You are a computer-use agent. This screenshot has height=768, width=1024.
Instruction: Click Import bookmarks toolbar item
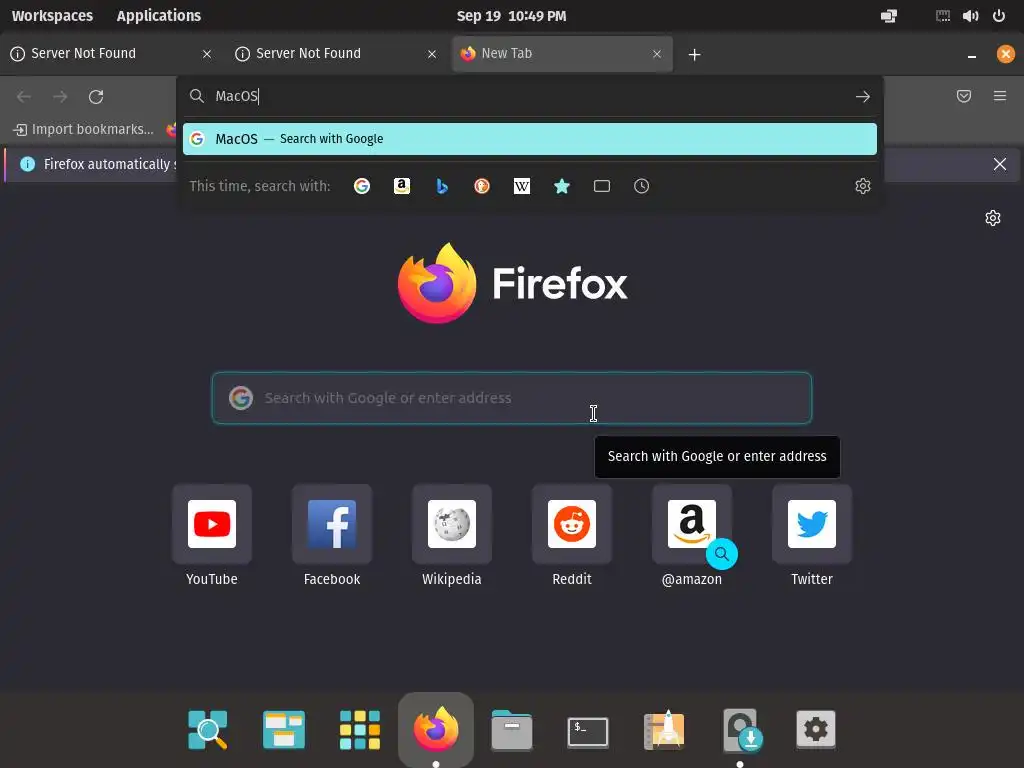click(84, 129)
